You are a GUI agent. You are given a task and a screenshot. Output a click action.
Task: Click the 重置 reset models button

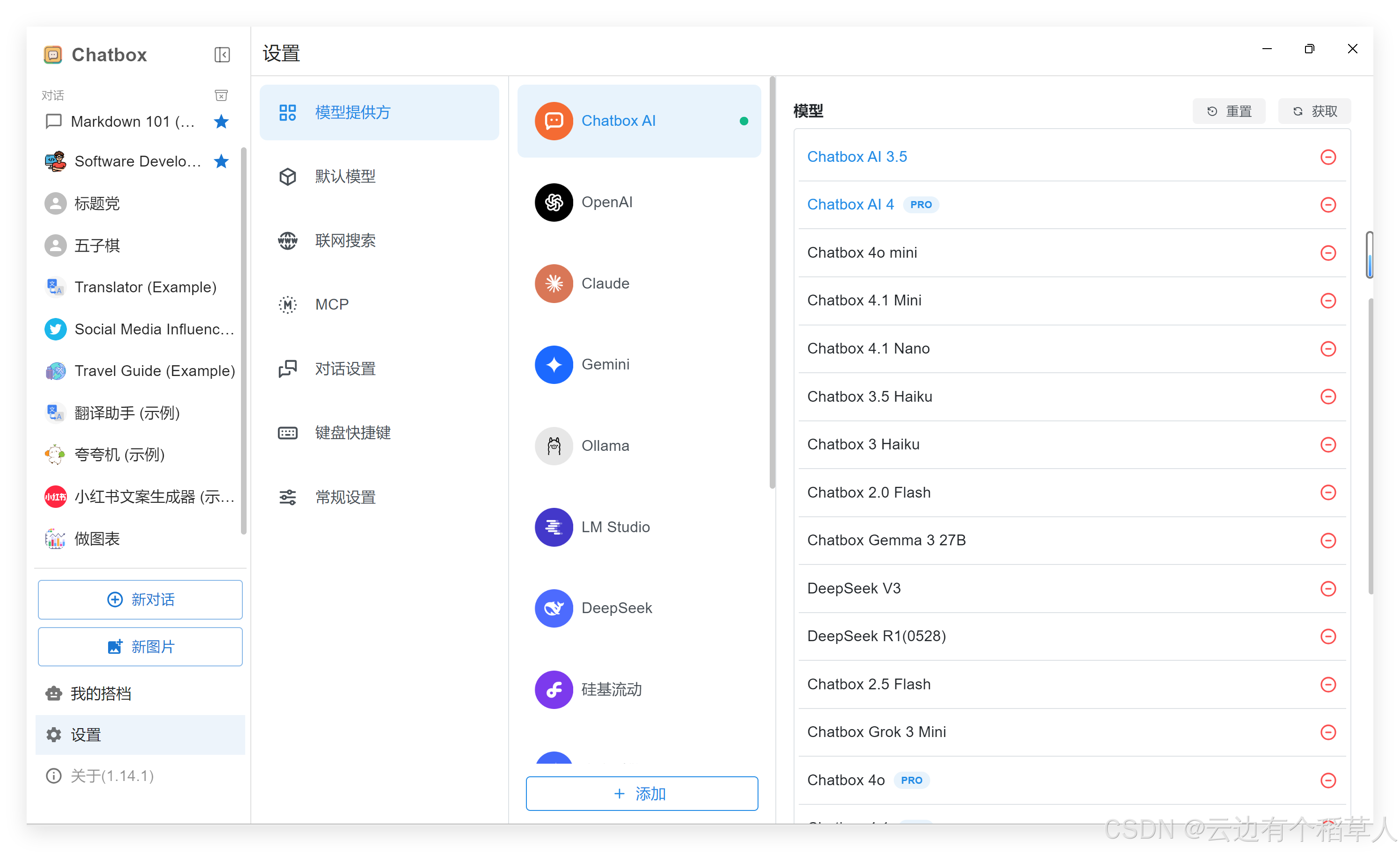click(1229, 111)
